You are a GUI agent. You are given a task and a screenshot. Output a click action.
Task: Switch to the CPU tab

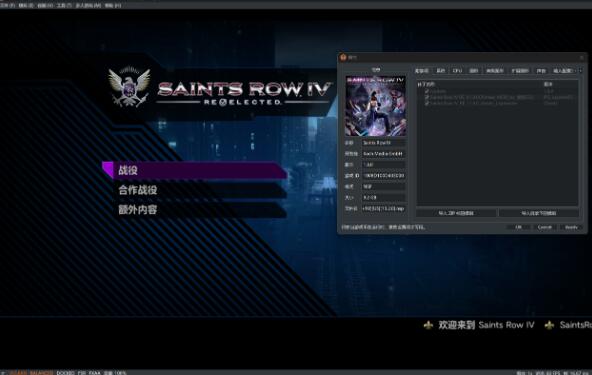pyautogui.click(x=457, y=71)
